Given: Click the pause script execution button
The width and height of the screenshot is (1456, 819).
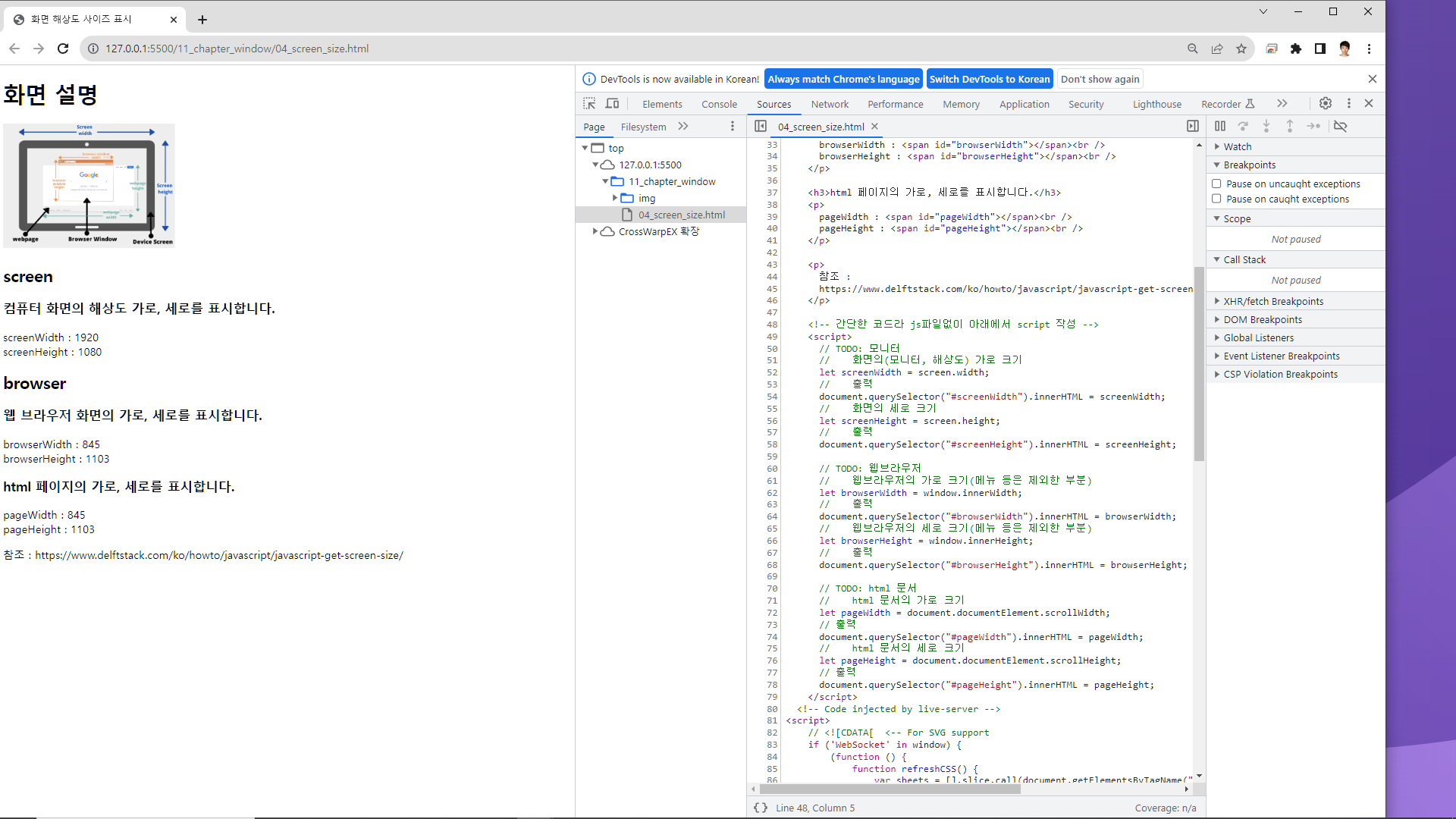Looking at the screenshot, I should click(1219, 127).
